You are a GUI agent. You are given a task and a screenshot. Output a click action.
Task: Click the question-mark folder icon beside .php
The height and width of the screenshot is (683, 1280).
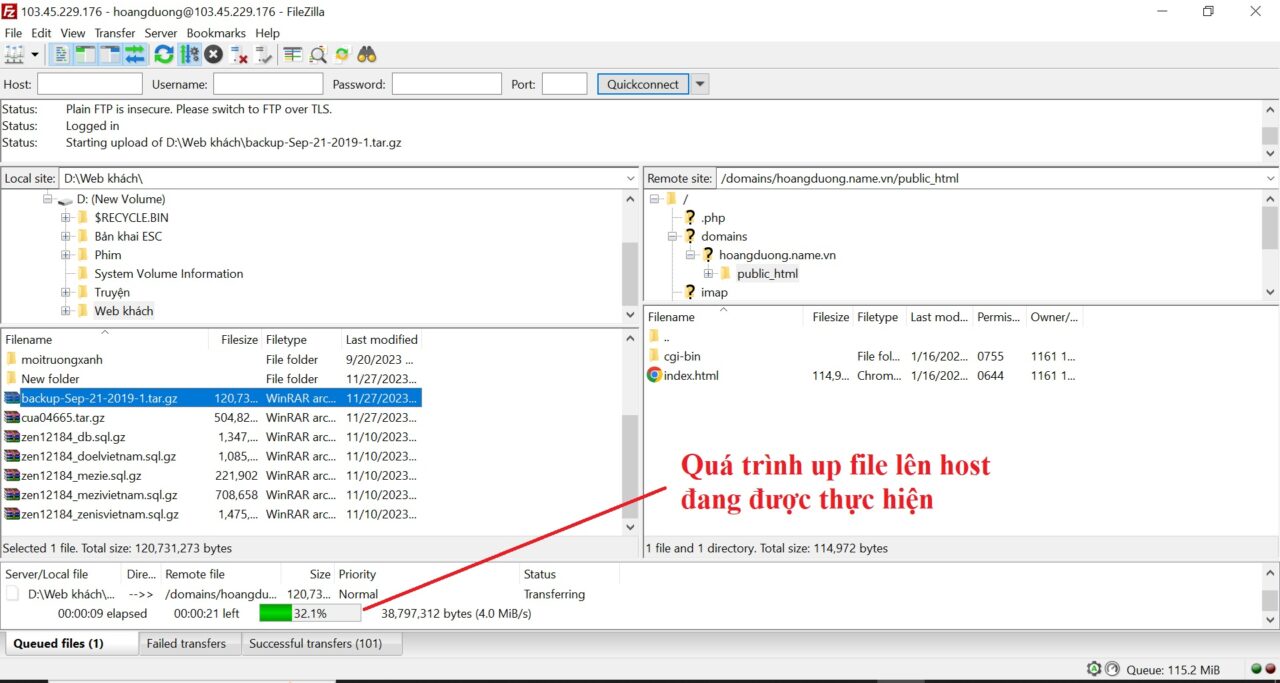[690, 217]
